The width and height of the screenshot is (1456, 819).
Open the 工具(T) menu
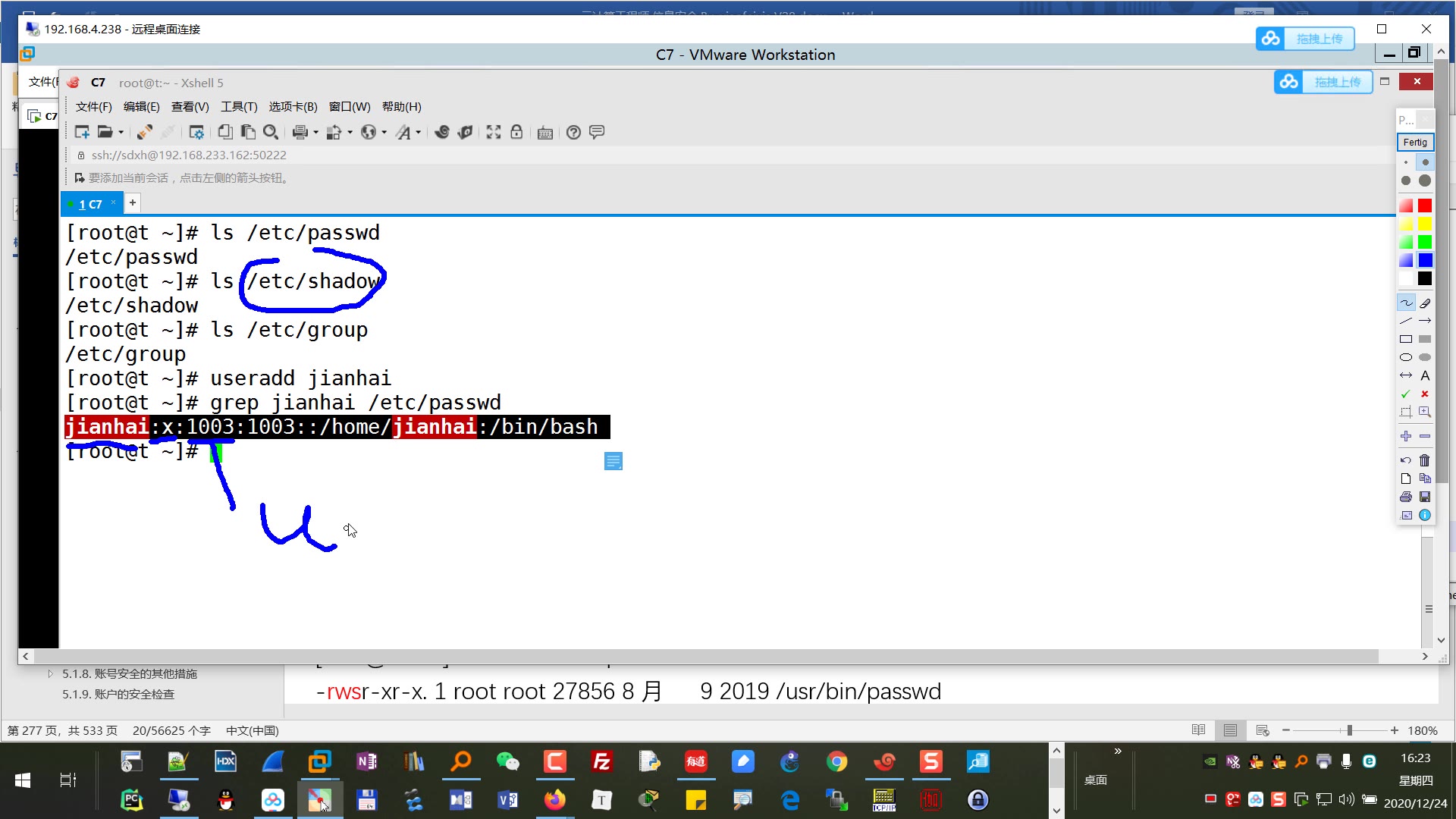(x=239, y=107)
